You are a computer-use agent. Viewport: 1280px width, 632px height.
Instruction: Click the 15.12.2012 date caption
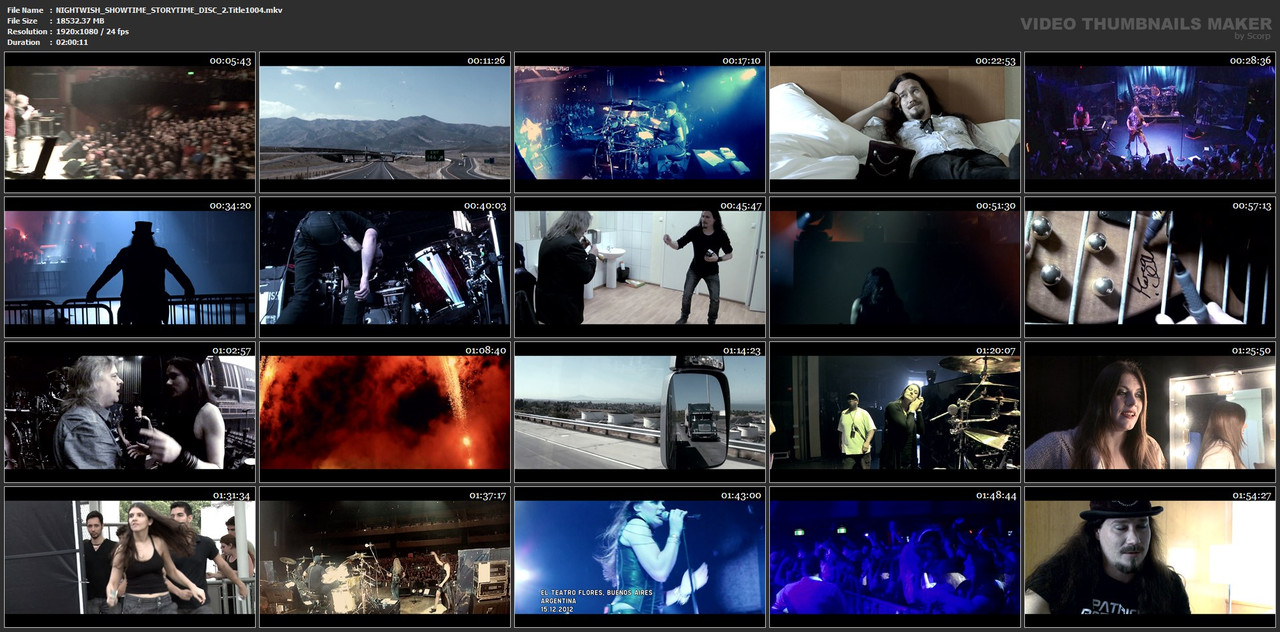click(556, 608)
